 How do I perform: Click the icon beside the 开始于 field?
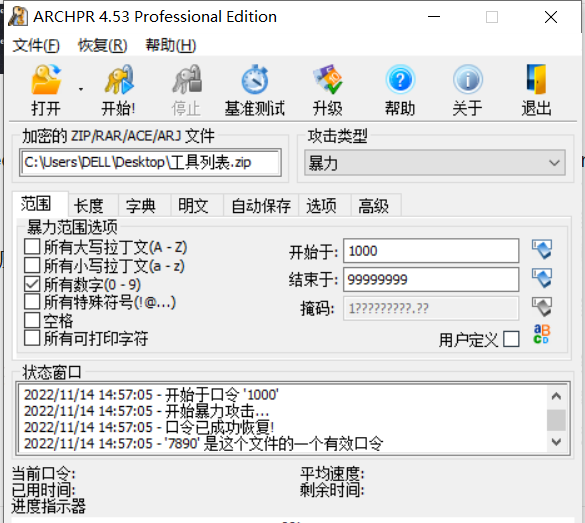[x=542, y=250]
